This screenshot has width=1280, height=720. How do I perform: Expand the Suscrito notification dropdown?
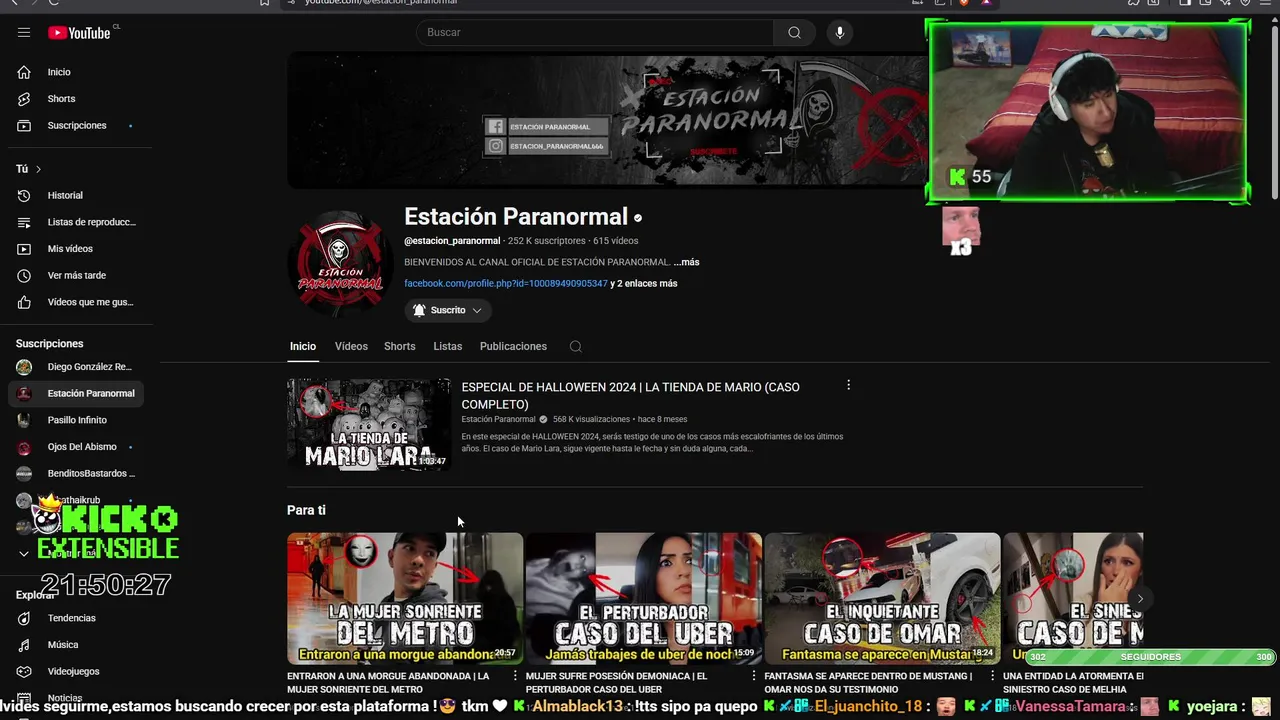click(447, 310)
